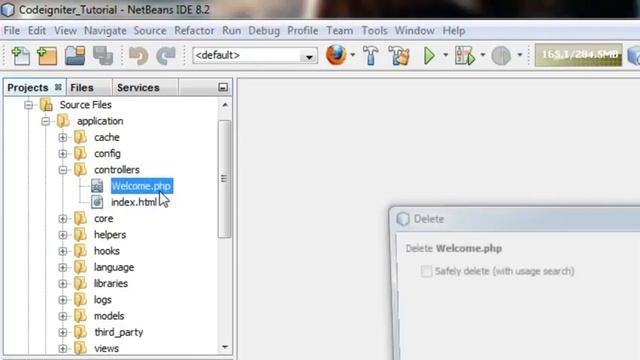Click the Open Project toolbar icon

pyautogui.click(x=75, y=56)
